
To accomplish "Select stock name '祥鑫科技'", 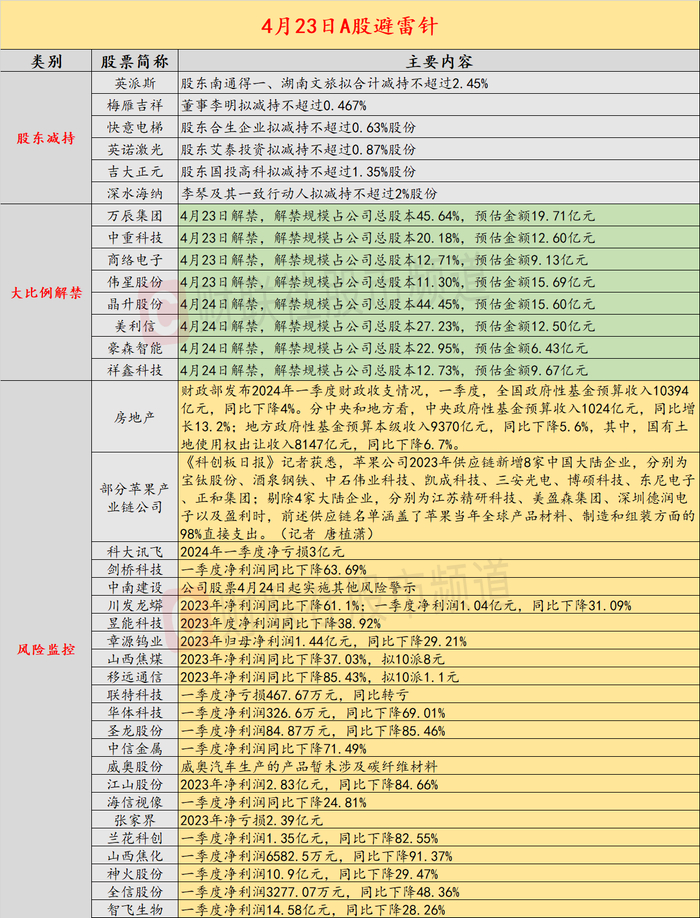I will click(135, 371).
